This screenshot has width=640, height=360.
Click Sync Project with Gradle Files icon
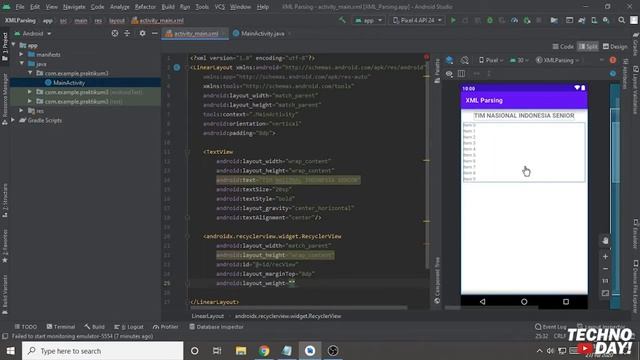click(x=582, y=20)
